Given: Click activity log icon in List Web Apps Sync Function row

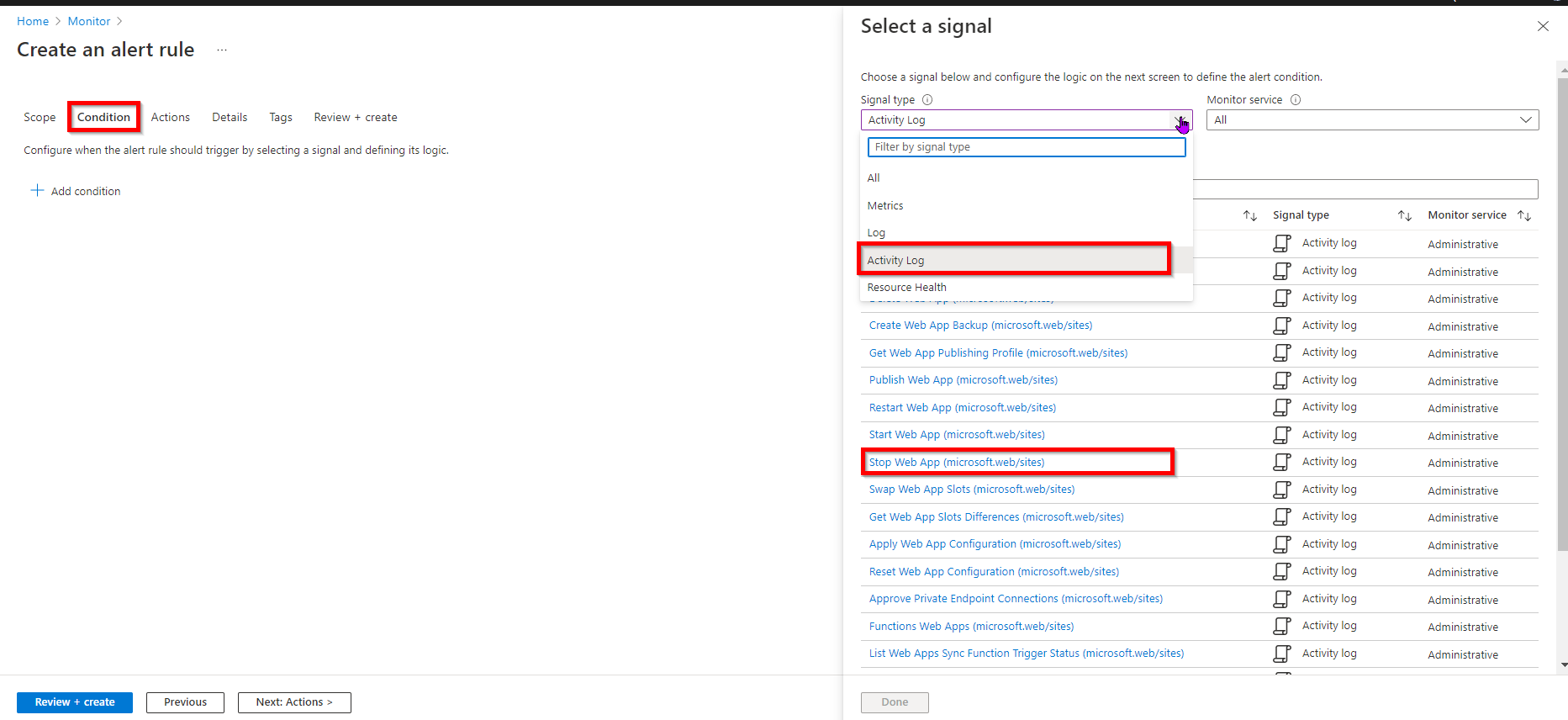Looking at the screenshot, I should 1282,654.
